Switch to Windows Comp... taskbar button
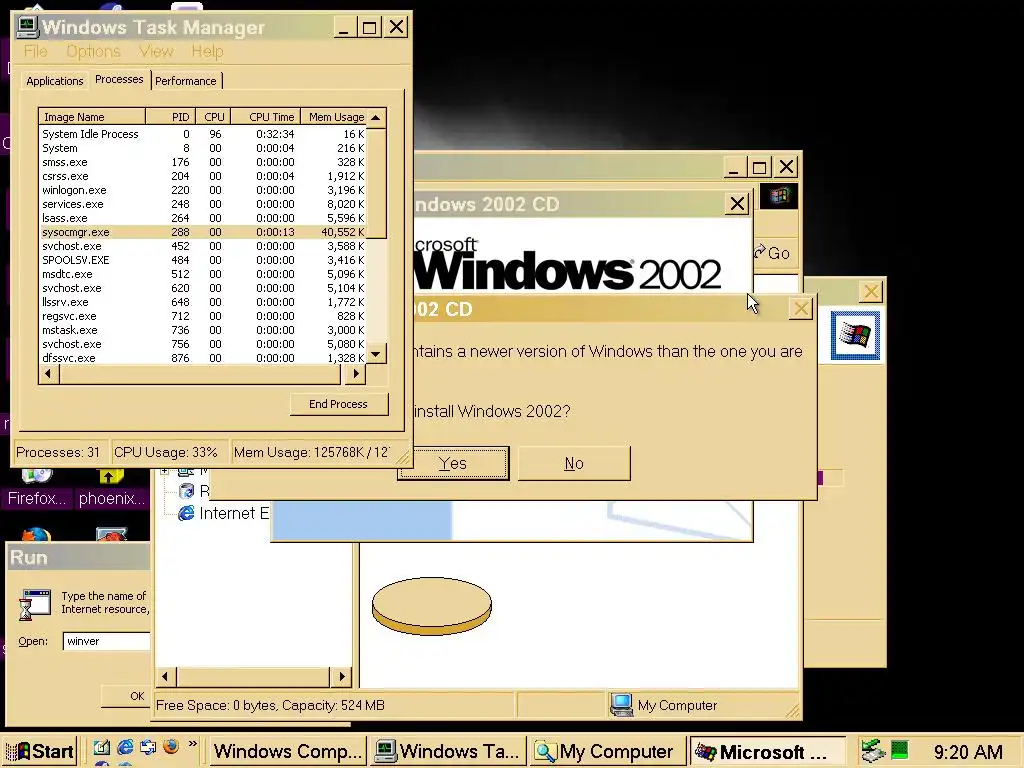This screenshot has height=768, width=1024. pos(287,751)
